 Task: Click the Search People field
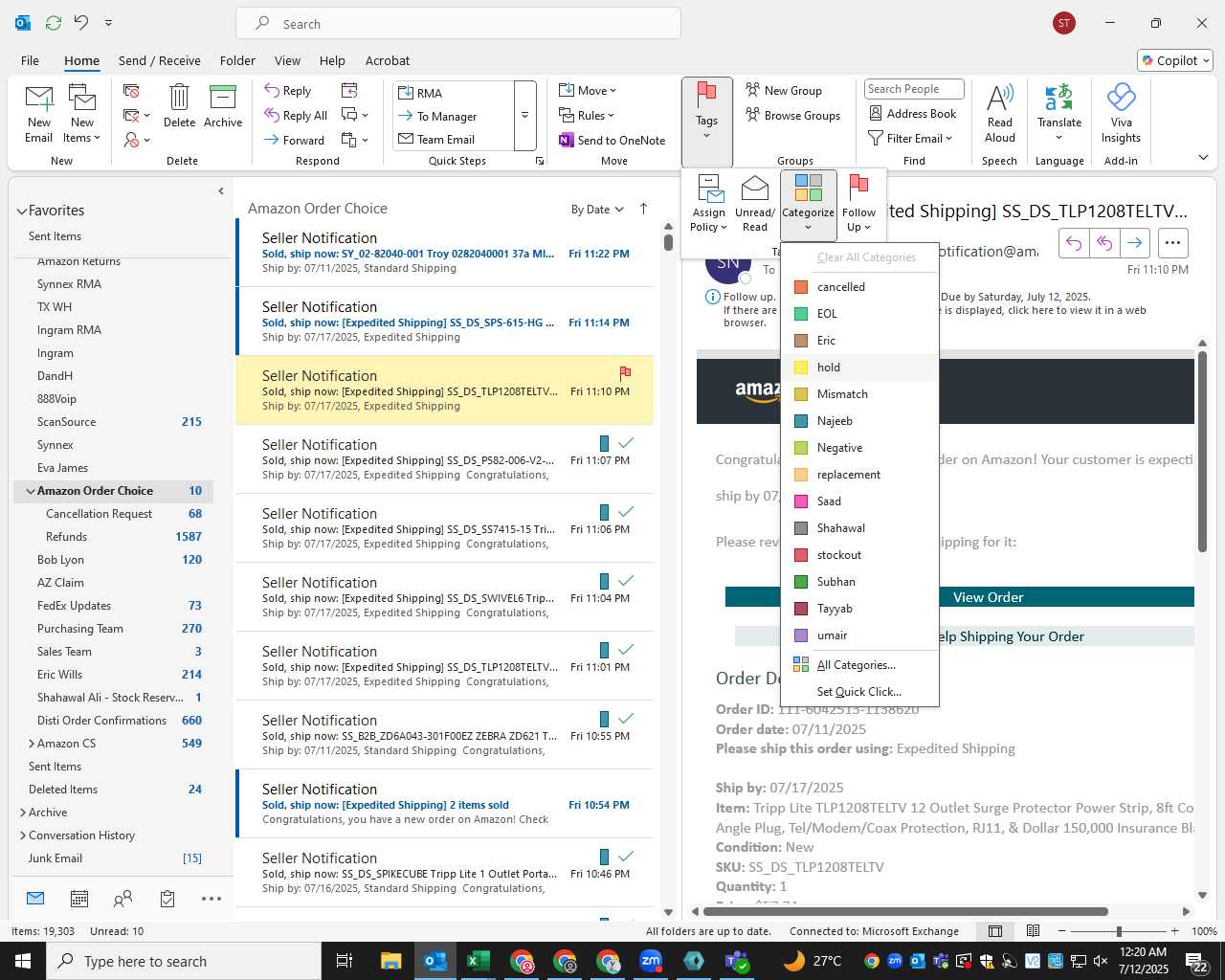914,89
